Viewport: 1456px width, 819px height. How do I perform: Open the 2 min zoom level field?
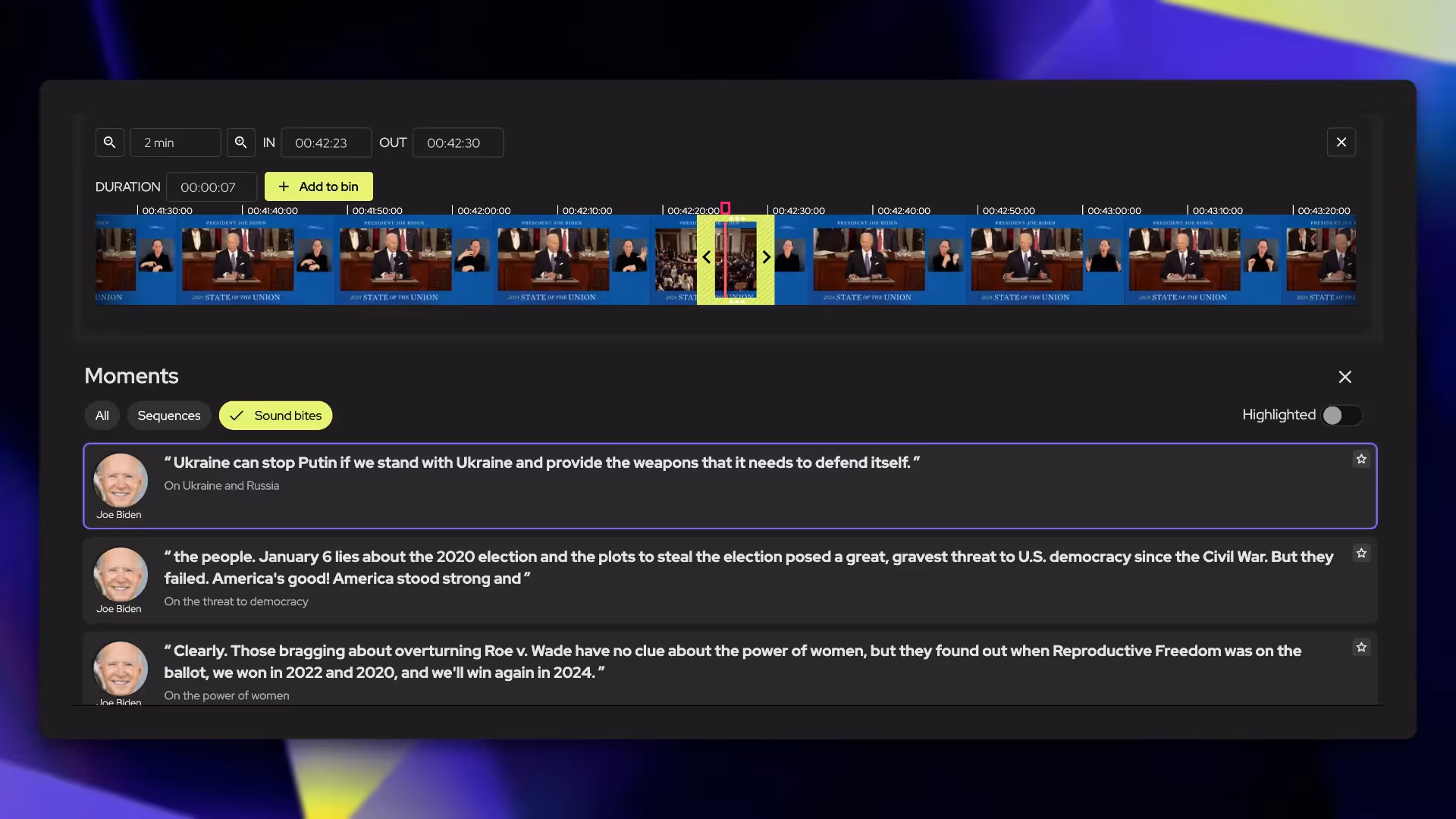click(175, 143)
